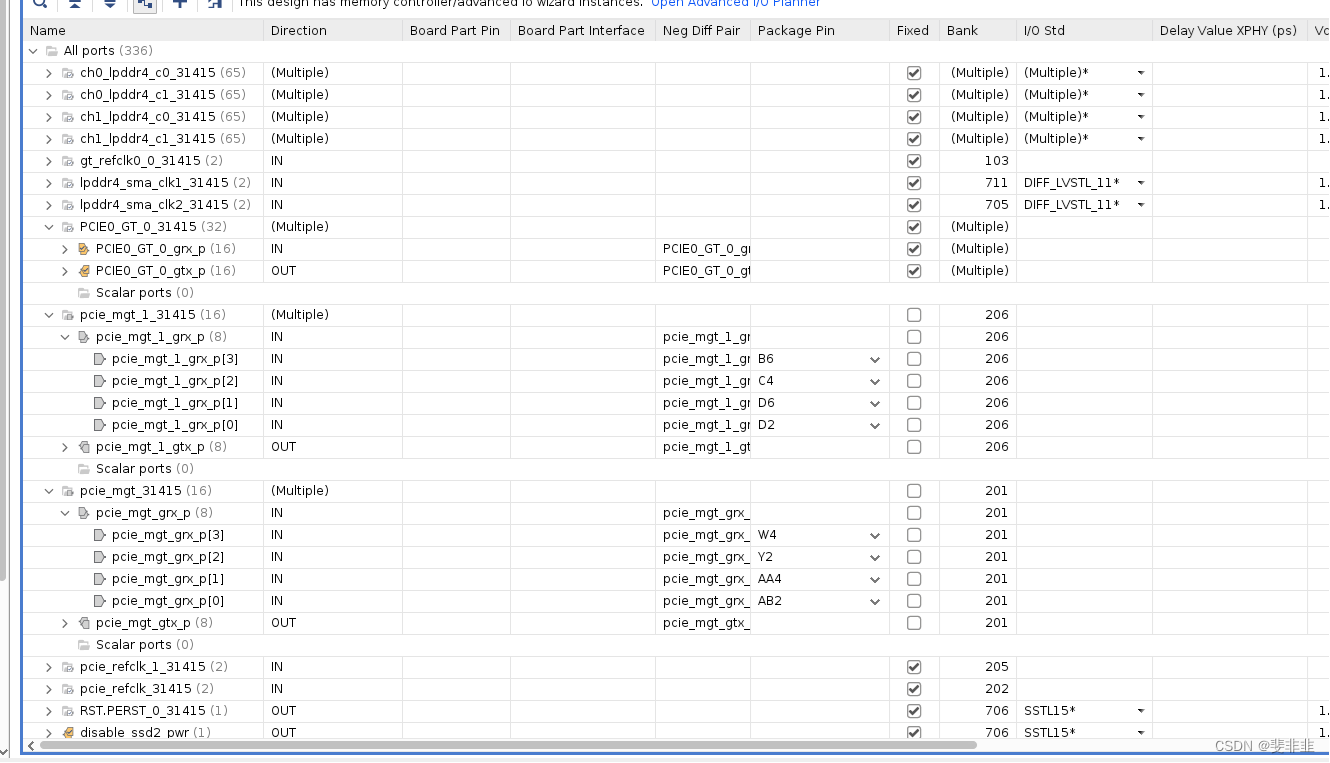1330x763 pixels.
Task: Click the ch0_lpddr4_c1_31415 interface icon
Action: 68,95
